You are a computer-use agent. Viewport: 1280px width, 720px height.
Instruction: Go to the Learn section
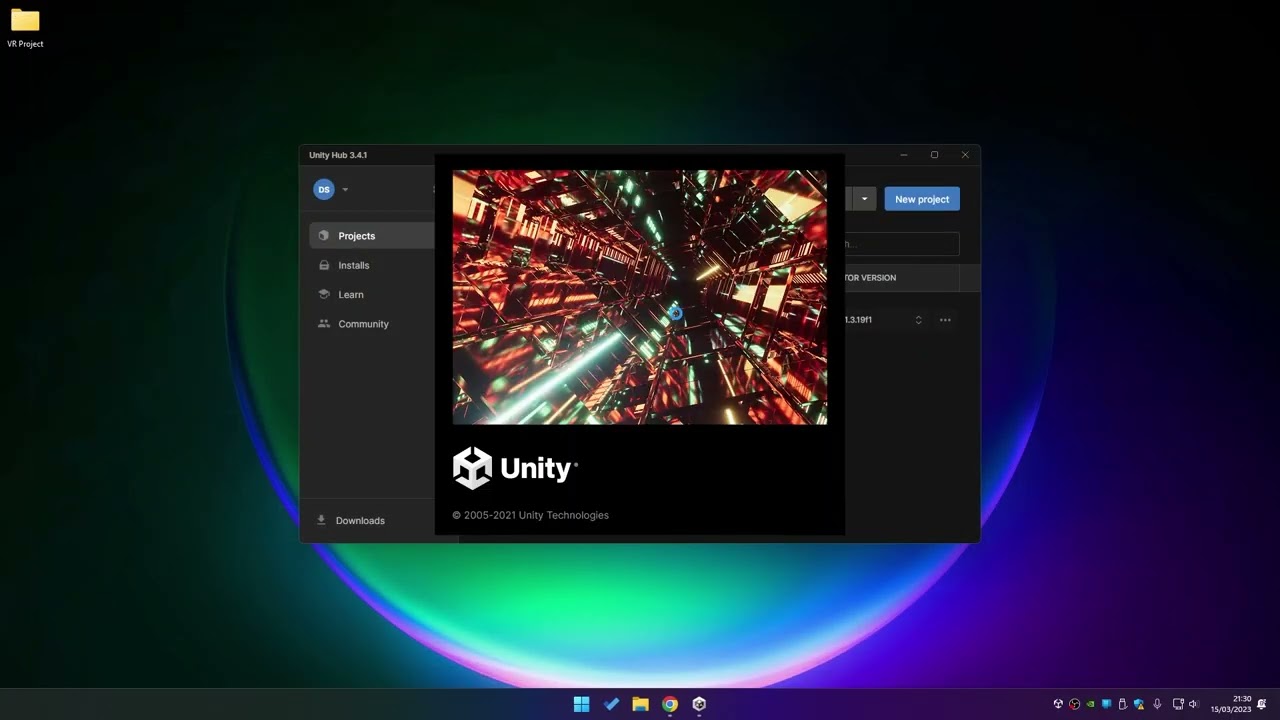[x=350, y=294]
